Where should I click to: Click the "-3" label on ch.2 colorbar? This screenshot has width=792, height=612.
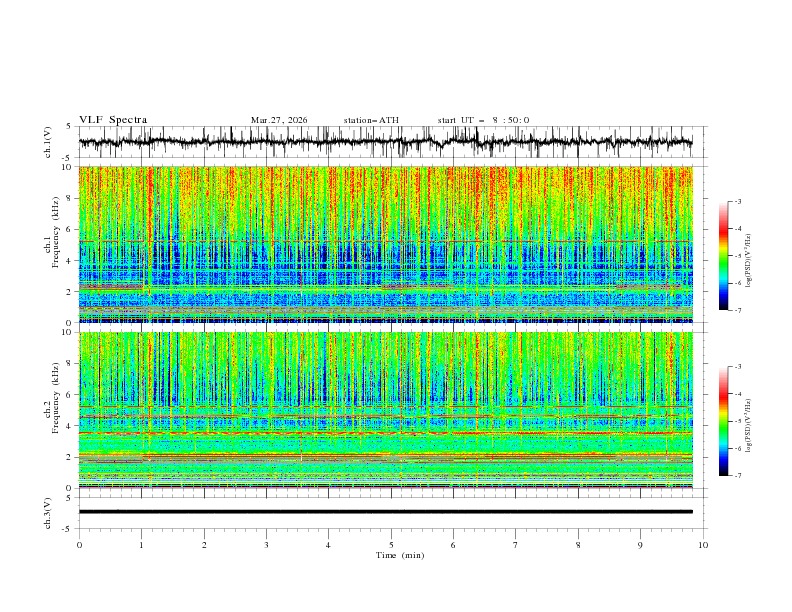737,367
